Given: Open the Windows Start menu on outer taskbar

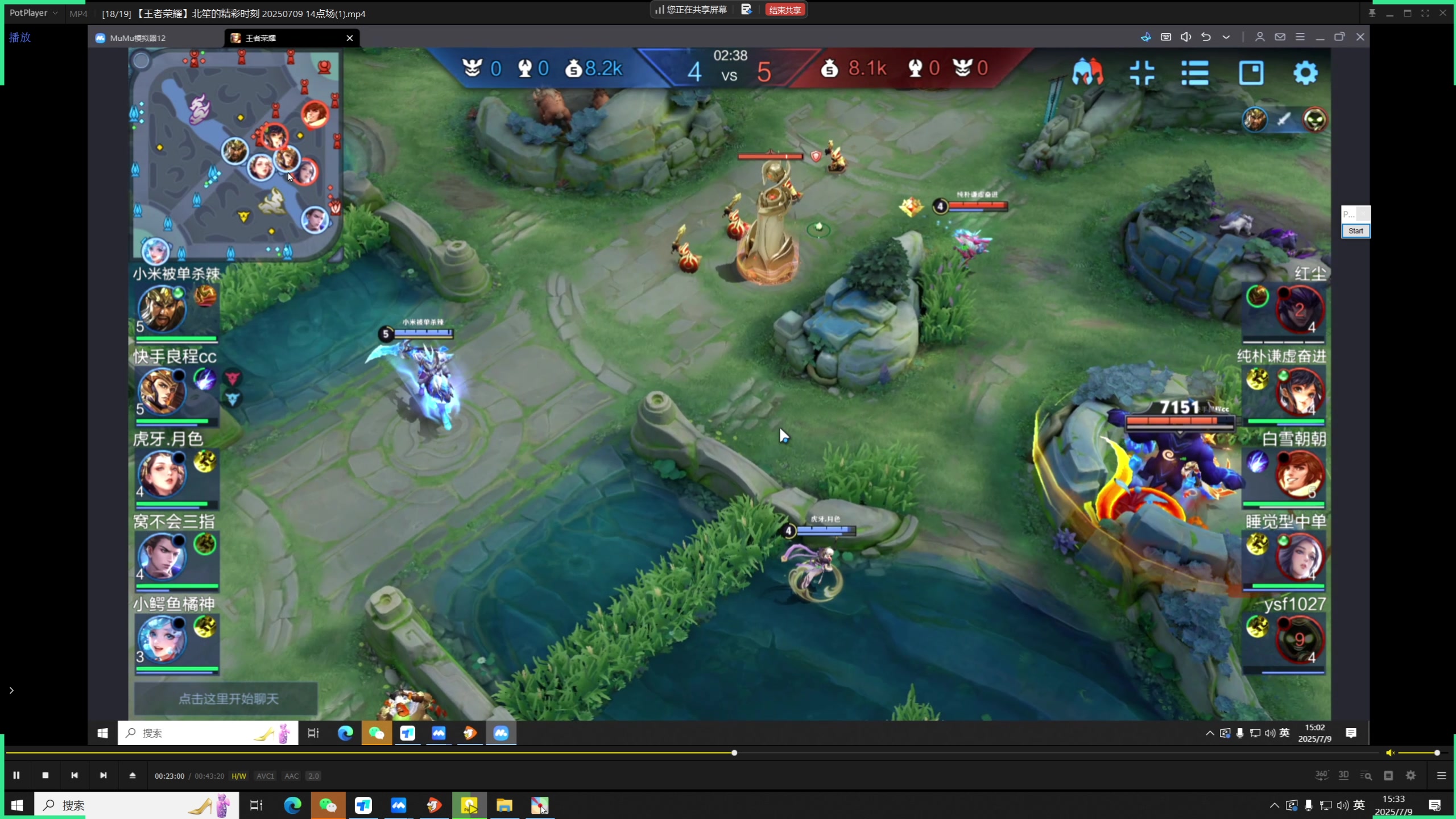Looking at the screenshot, I should click(17, 805).
